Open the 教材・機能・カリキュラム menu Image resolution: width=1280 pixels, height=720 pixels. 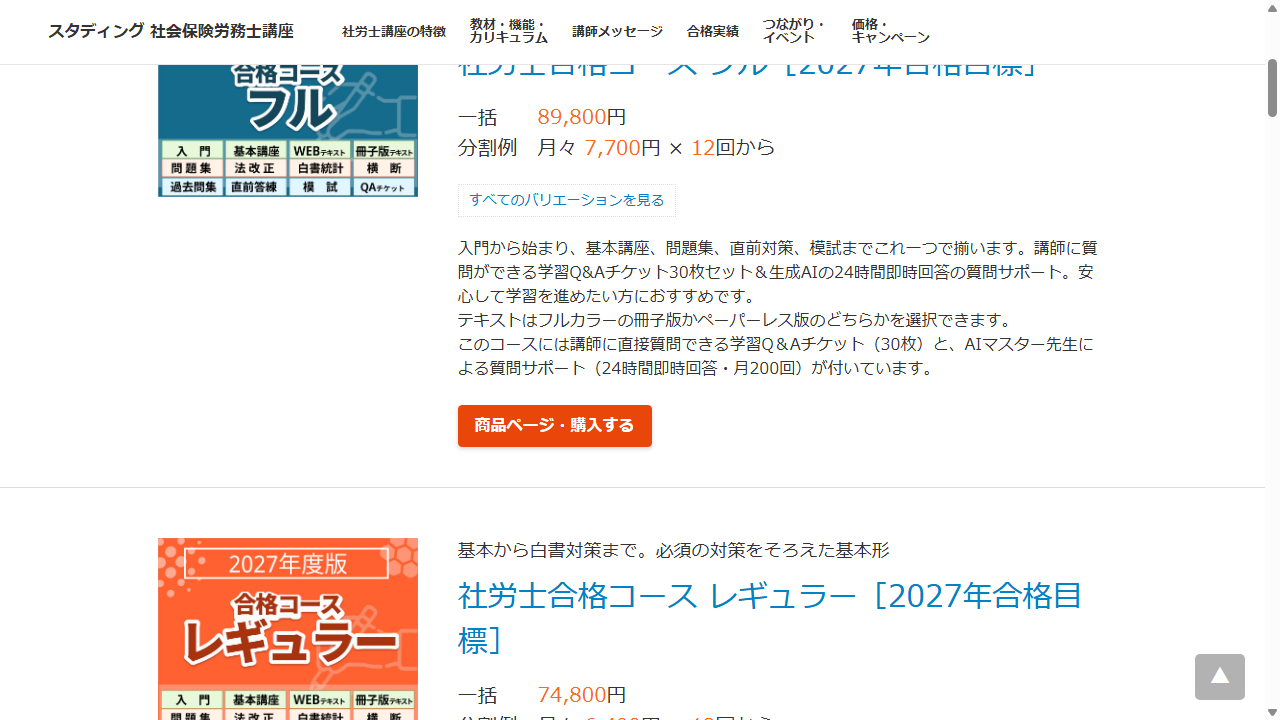coord(509,31)
